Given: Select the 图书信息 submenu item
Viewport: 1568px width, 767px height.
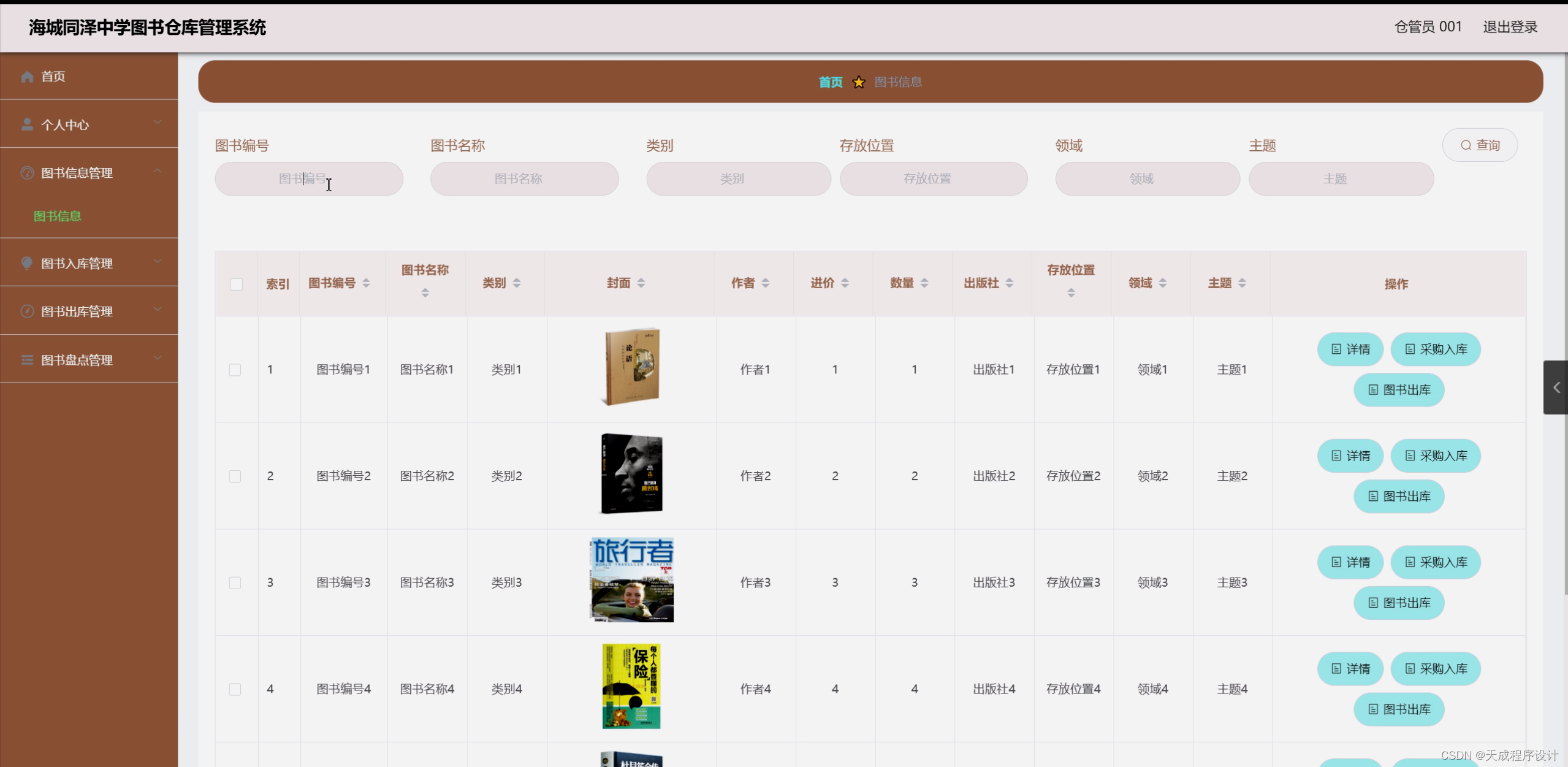Looking at the screenshot, I should [x=58, y=216].
